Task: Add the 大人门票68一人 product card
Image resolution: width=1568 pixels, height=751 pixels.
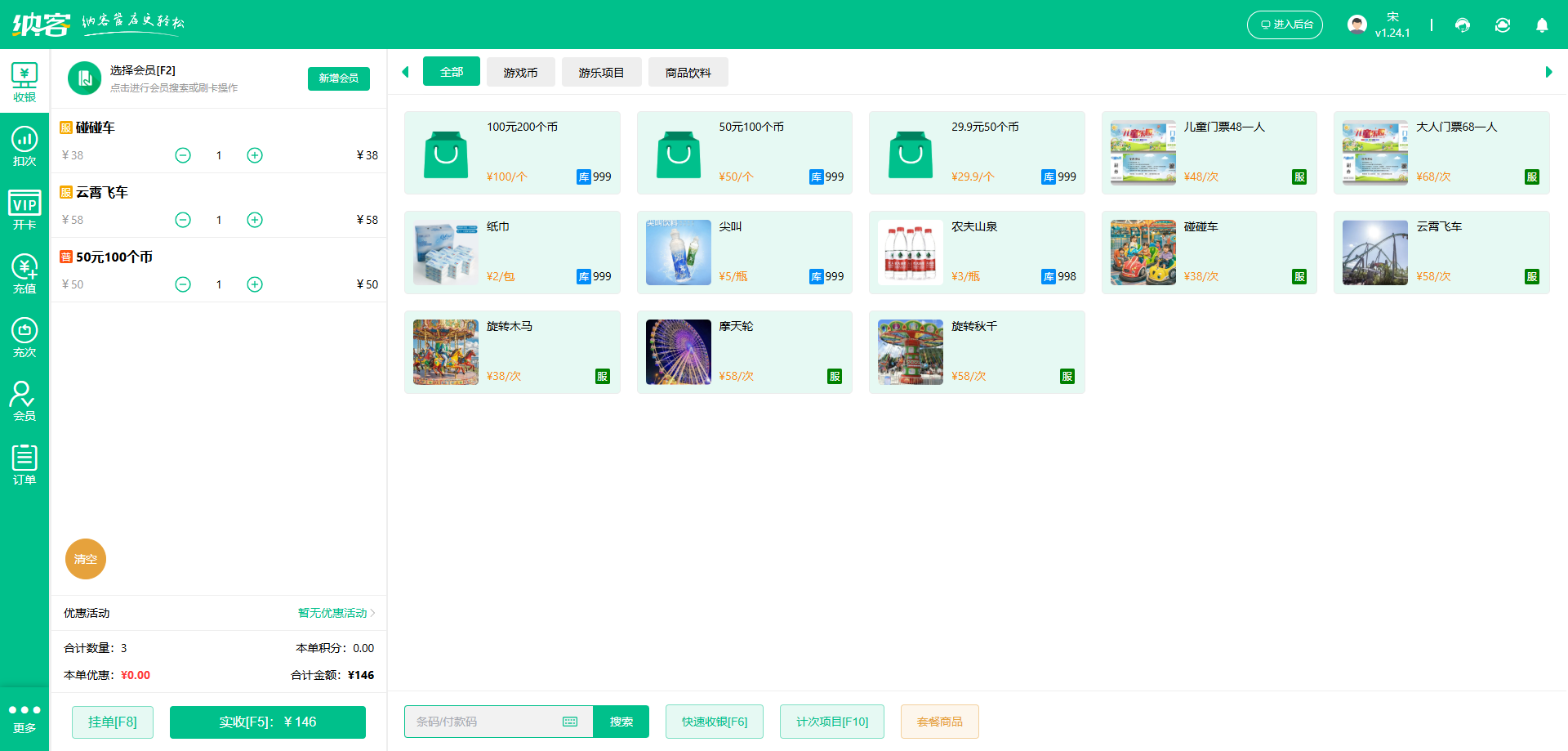Action: coord(1441,153)
